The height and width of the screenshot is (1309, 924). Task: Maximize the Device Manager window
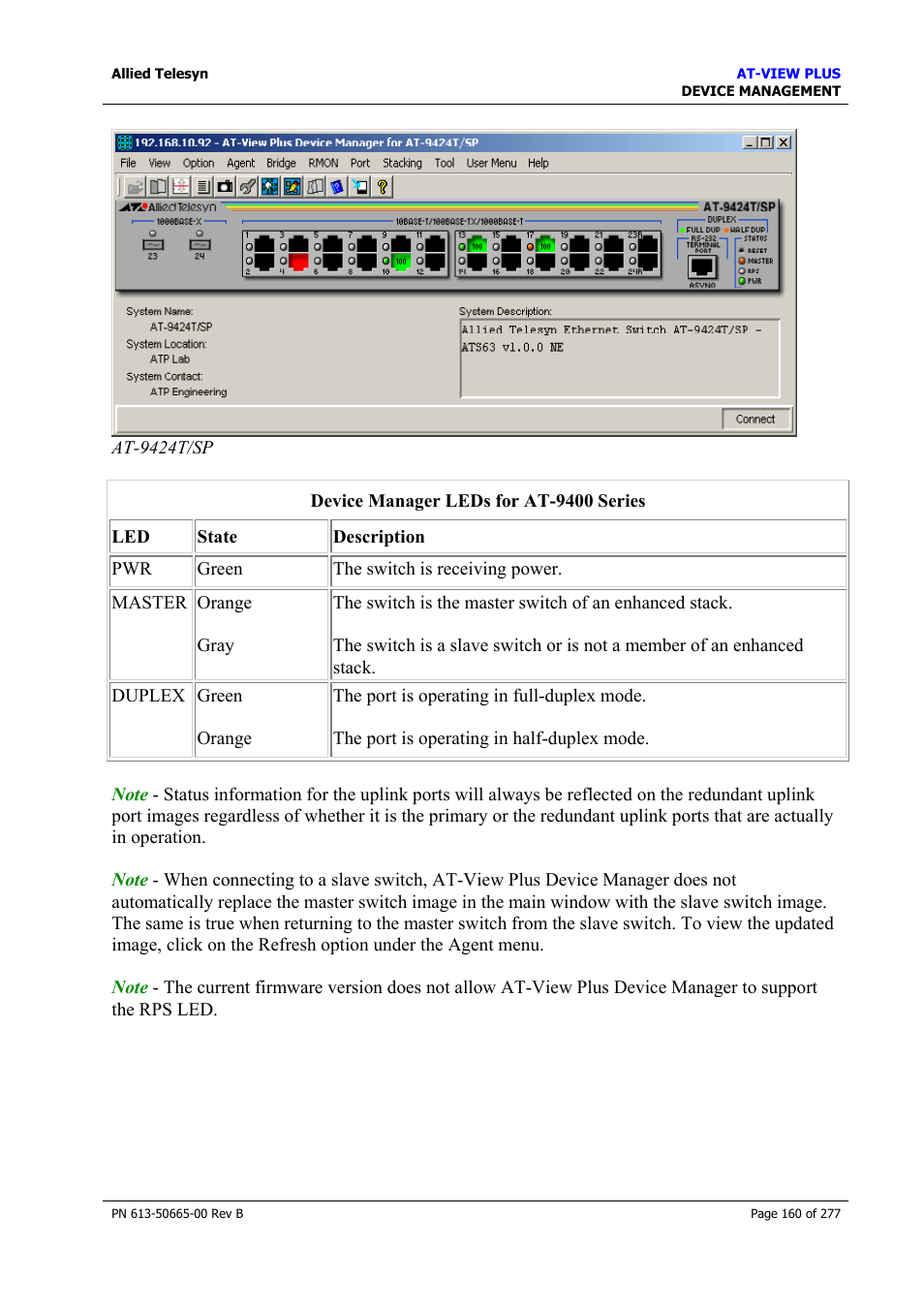click(766, 142)
